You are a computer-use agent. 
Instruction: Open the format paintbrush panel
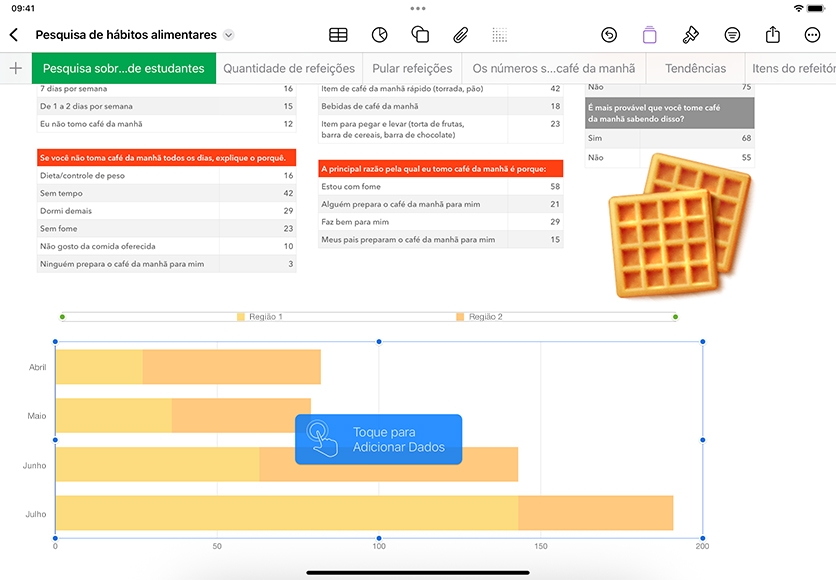point(690,35)
